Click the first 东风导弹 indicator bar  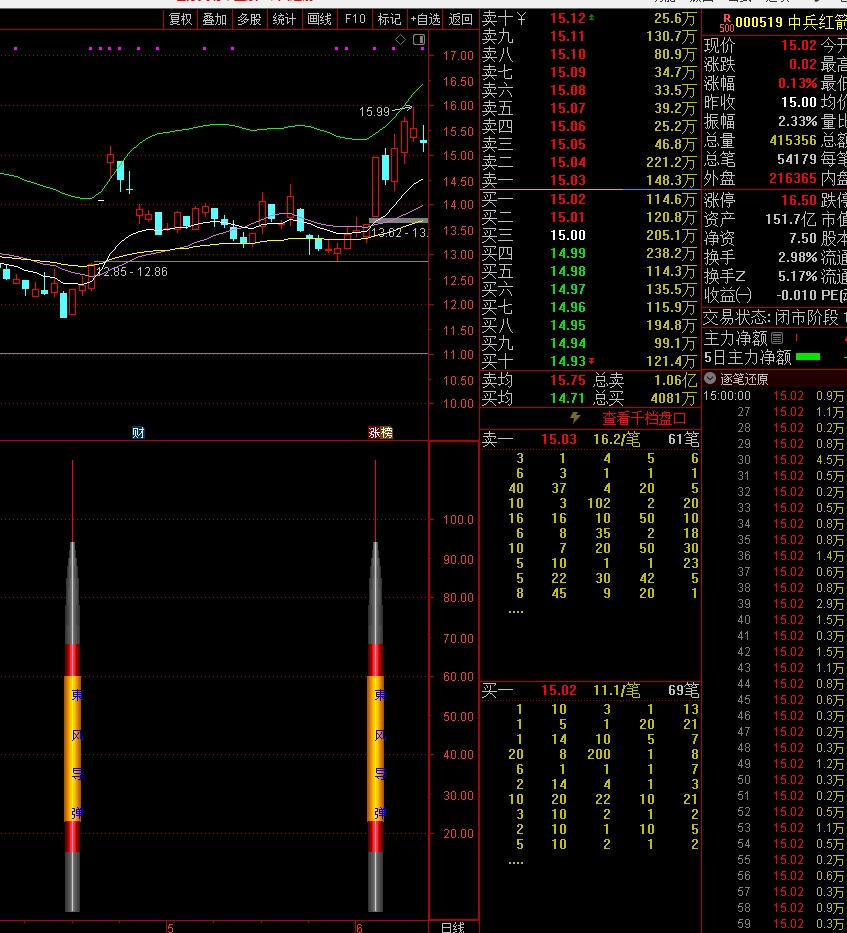pos(73,684)
